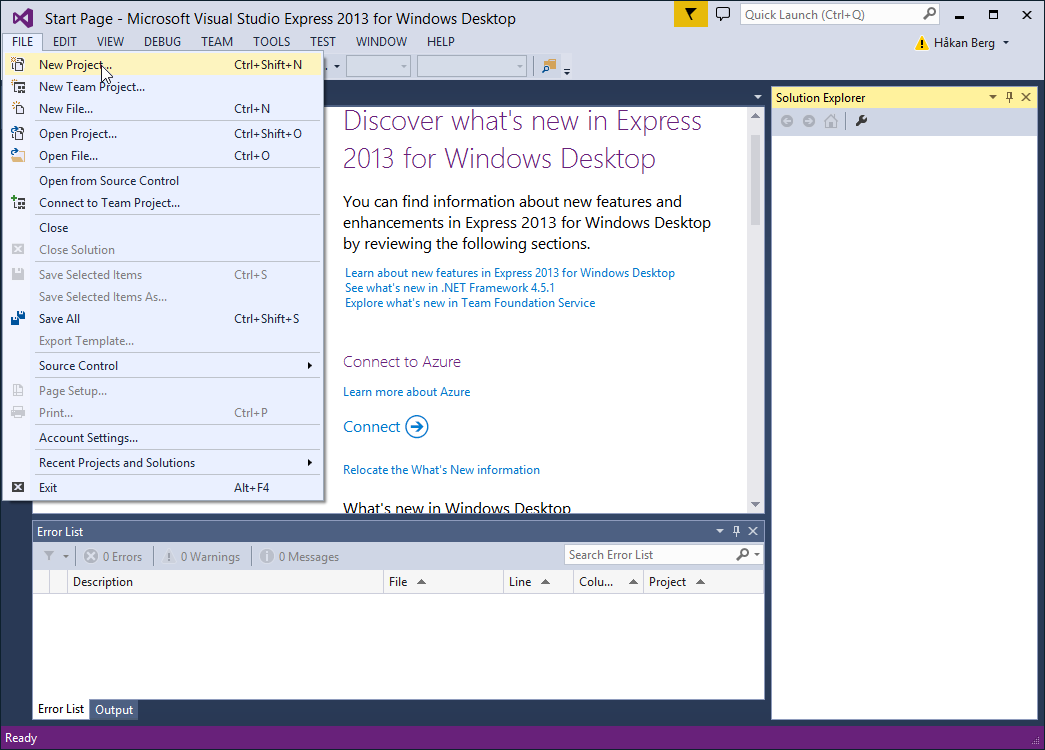Open Account Settings from File menu
This screenshot has height=750, width=1045.
click(x=163, y=438)
